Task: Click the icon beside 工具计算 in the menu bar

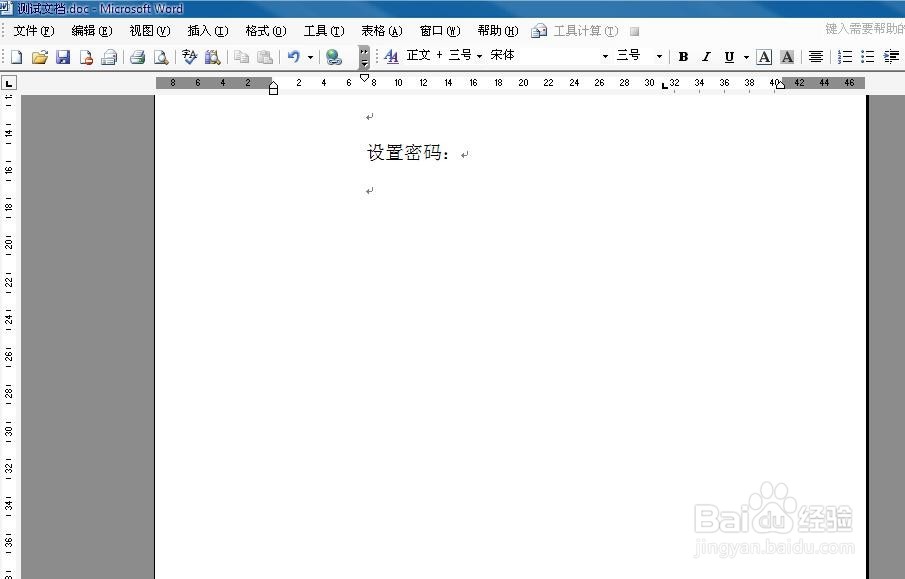Action: (x=539, y=31)
